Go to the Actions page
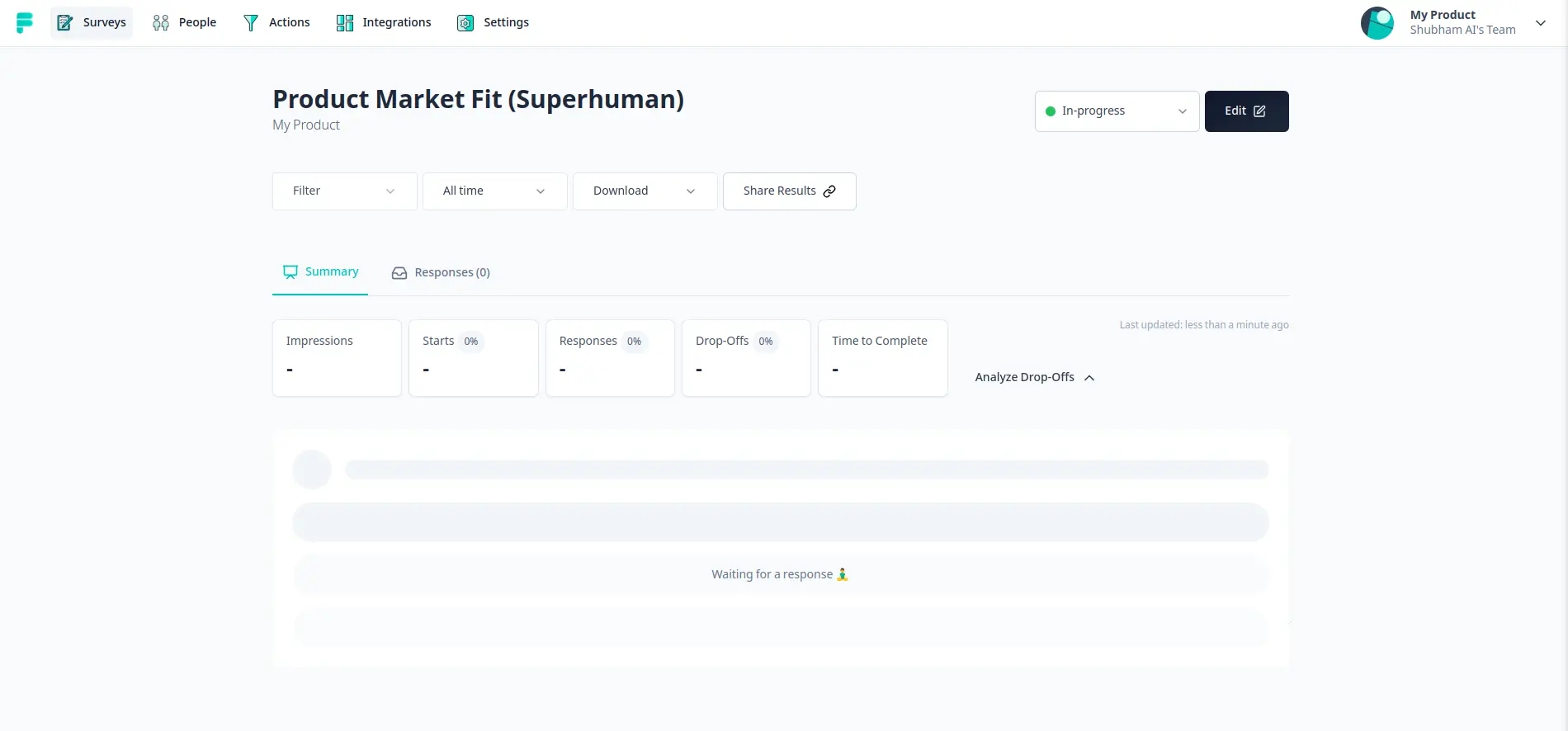1568x731 pixels. [x=276, y=22]
